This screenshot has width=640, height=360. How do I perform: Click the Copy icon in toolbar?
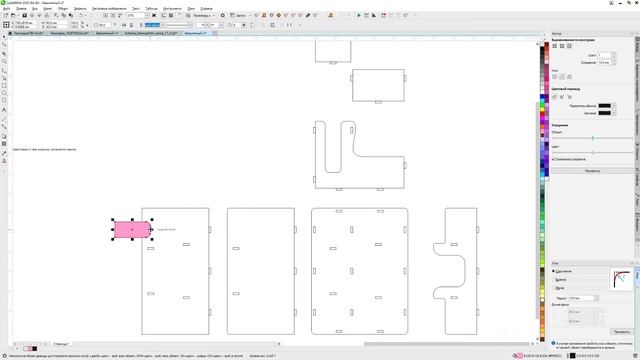click(63, 16)
